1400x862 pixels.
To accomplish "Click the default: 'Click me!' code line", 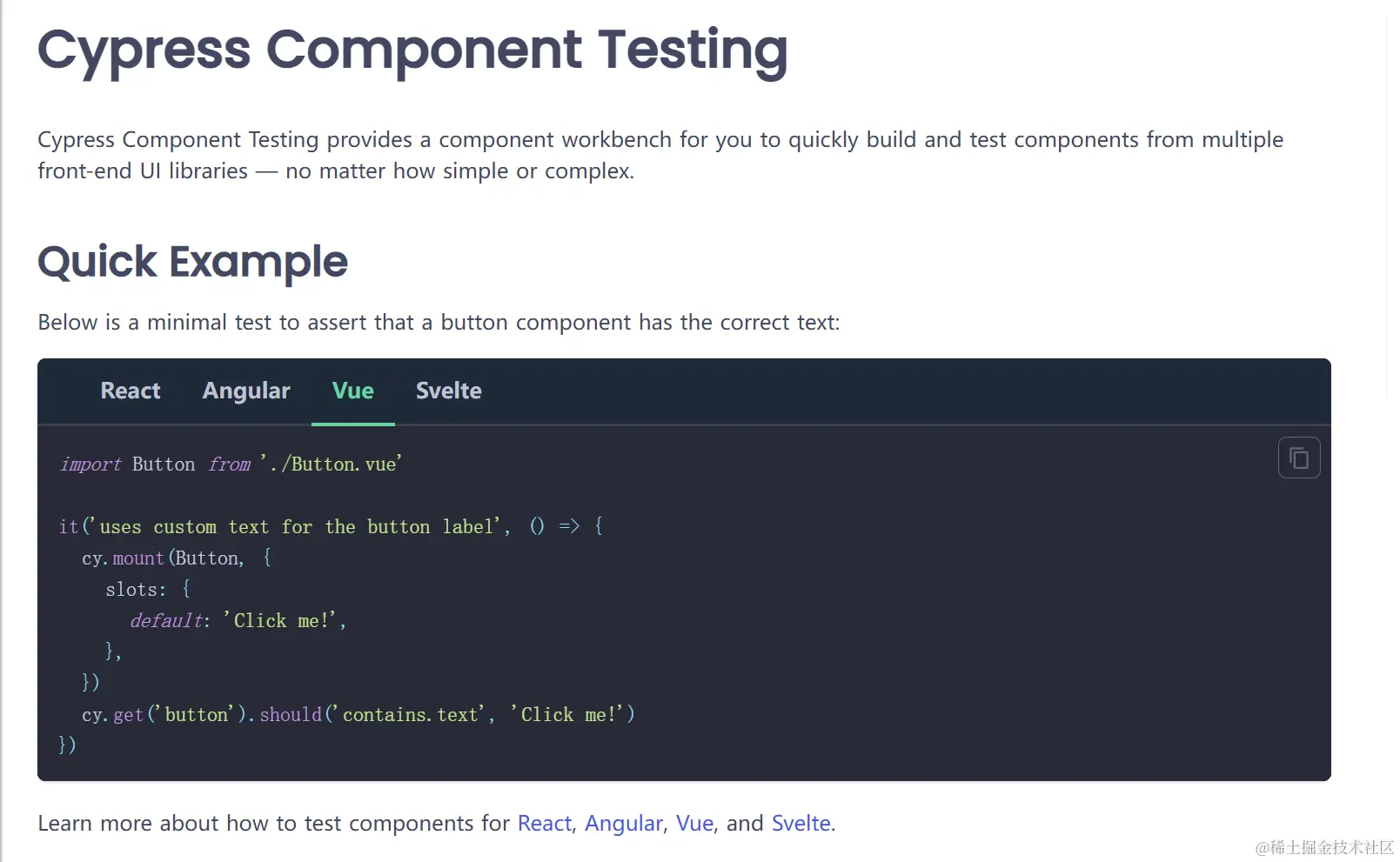I will [x=238, y=620].
